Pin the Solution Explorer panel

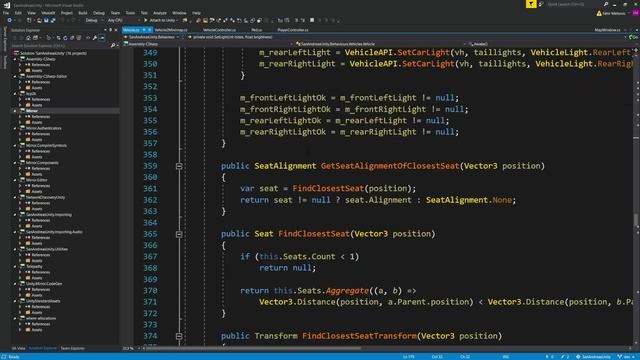(x=111, y=30)
